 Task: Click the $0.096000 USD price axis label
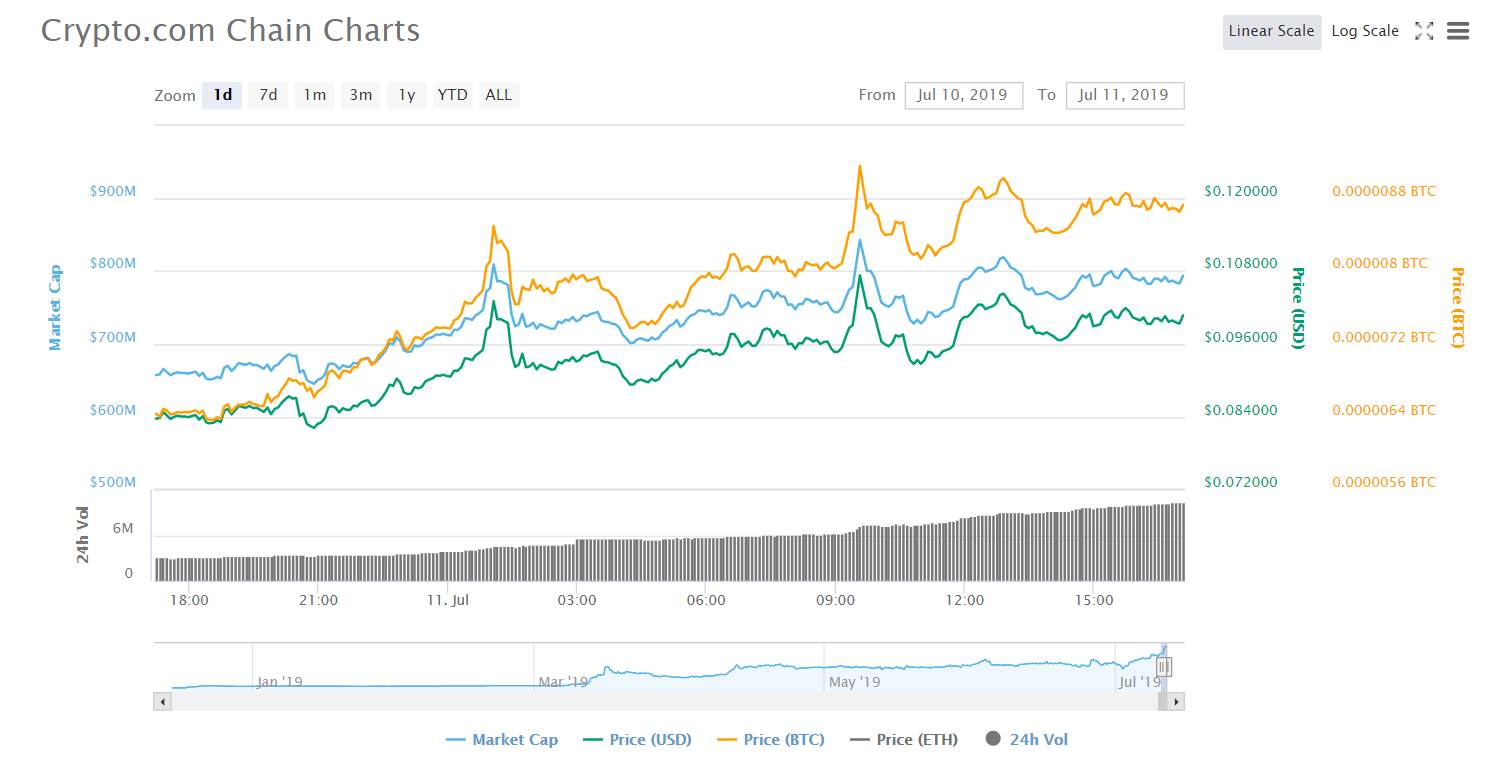pyautogui.click(x=1241, y=337)
